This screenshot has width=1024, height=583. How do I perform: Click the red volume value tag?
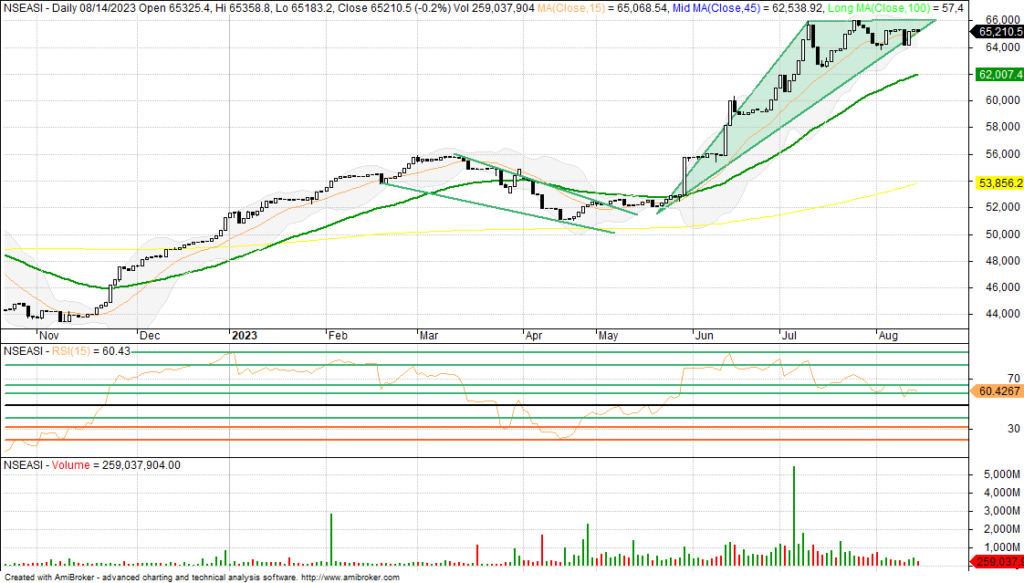click(996, 561)
